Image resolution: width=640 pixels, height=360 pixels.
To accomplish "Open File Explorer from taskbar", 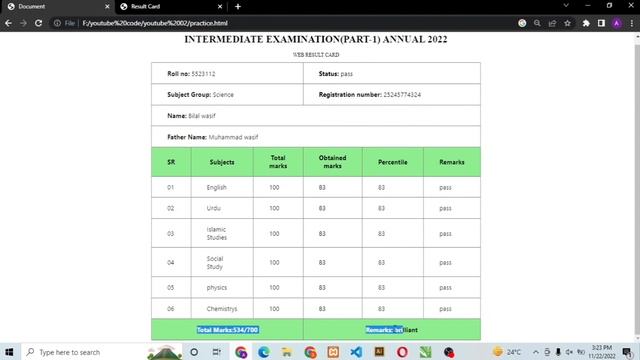I will pos(287,352).
